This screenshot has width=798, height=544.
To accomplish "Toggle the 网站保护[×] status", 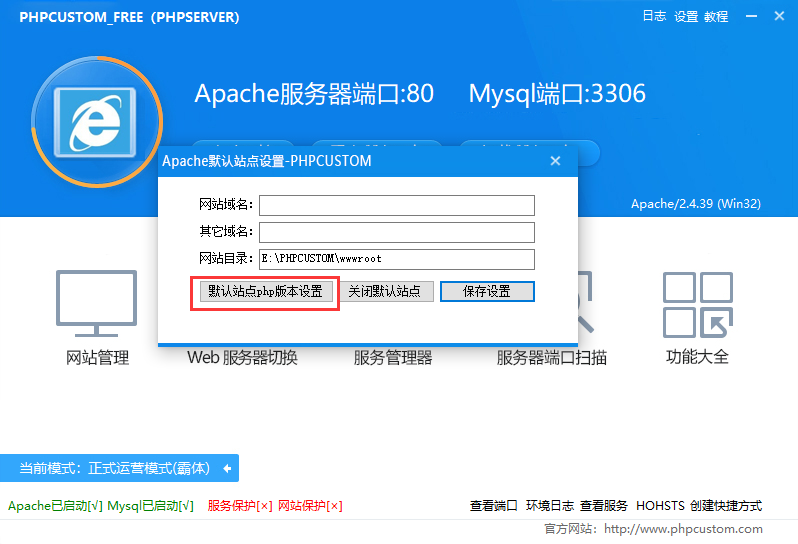I will (x=310, y=506).
